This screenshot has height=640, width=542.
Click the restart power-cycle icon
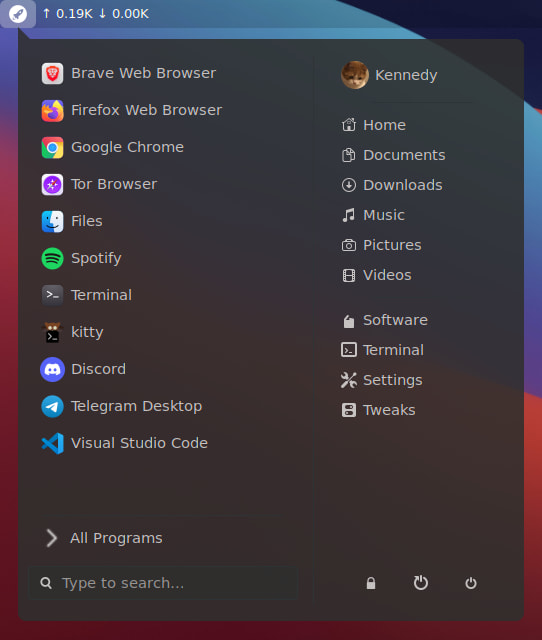coord(421,583)
